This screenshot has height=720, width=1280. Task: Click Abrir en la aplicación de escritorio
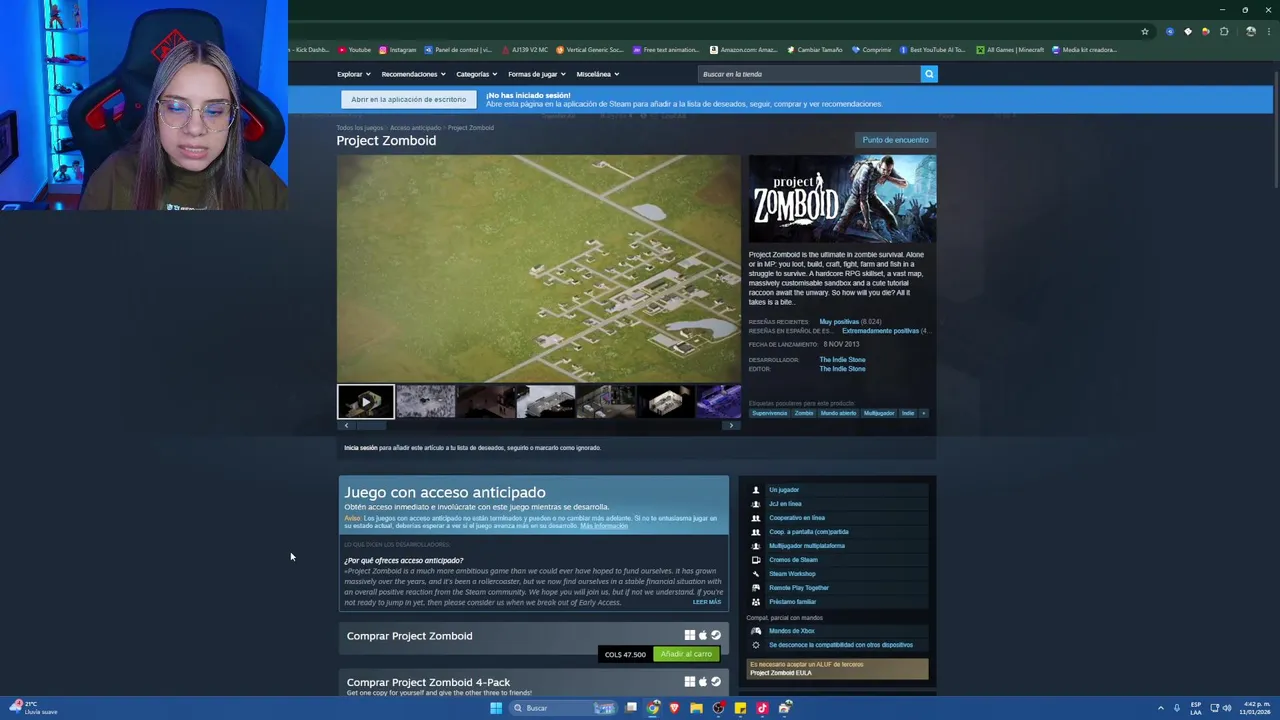click(408, 99)
